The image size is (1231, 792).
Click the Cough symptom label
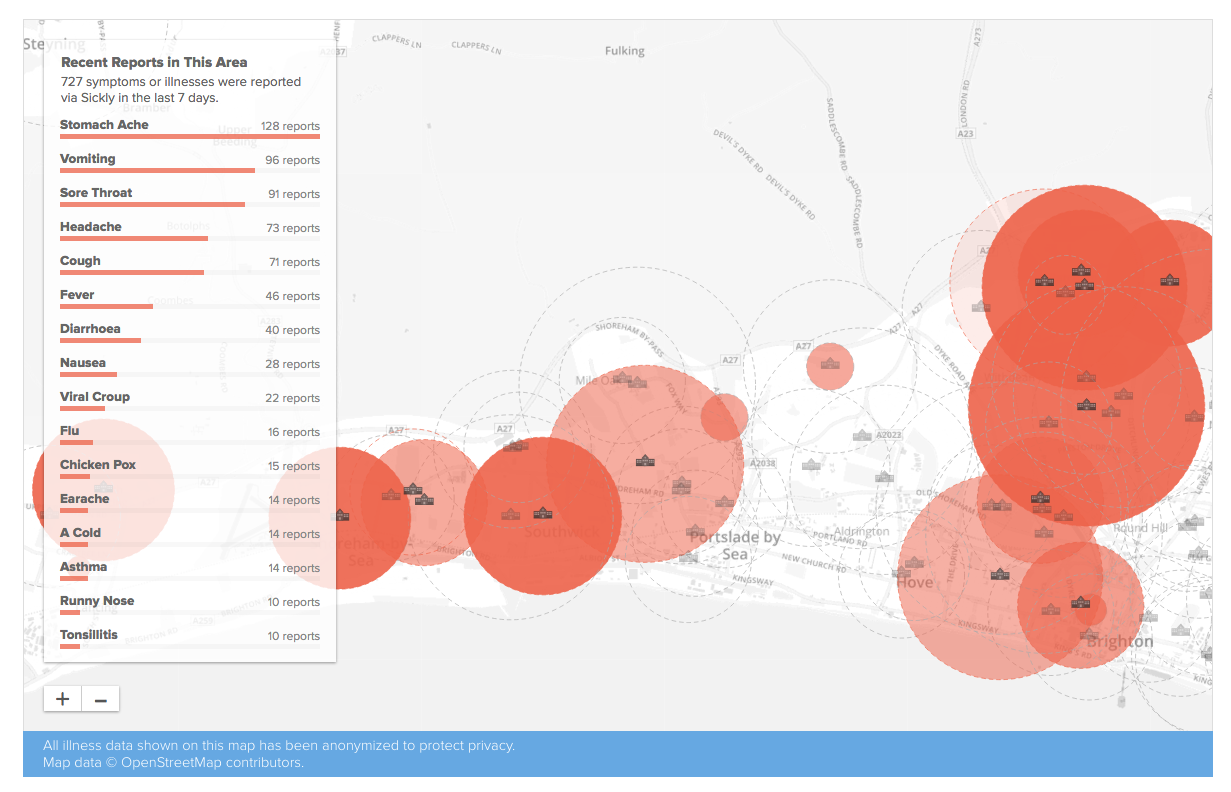tap(80, 261)
